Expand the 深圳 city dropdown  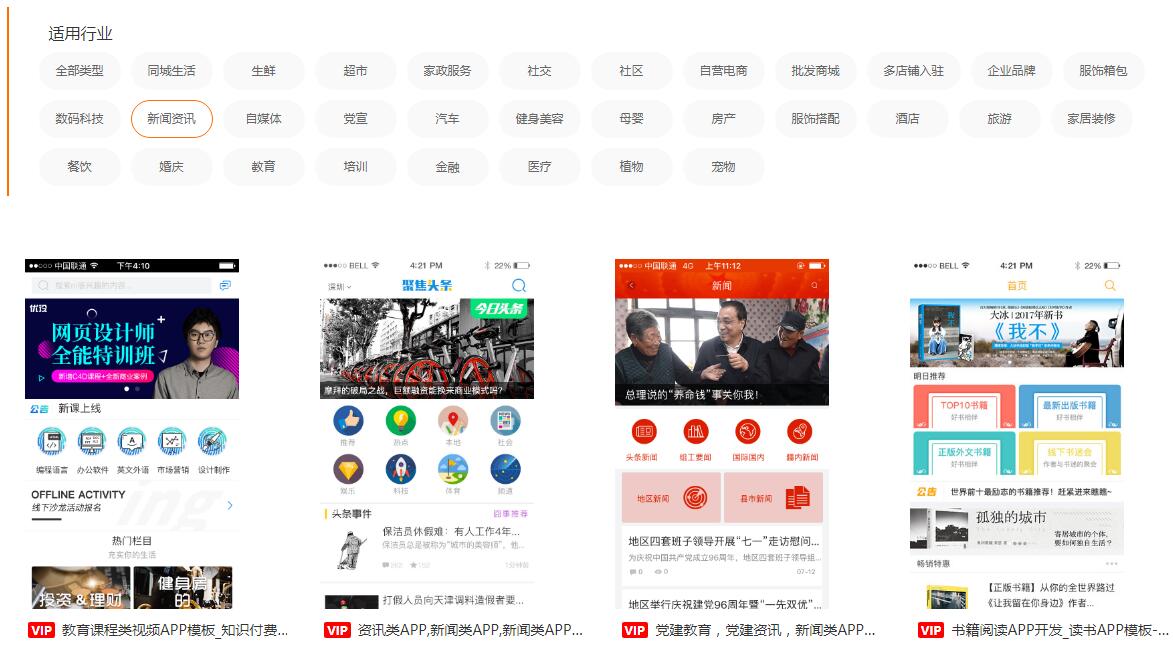tap(340, 287)
